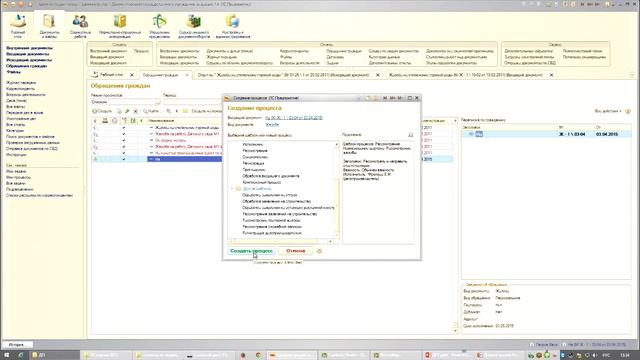Open the Все действия dropdown

(608, 111)
